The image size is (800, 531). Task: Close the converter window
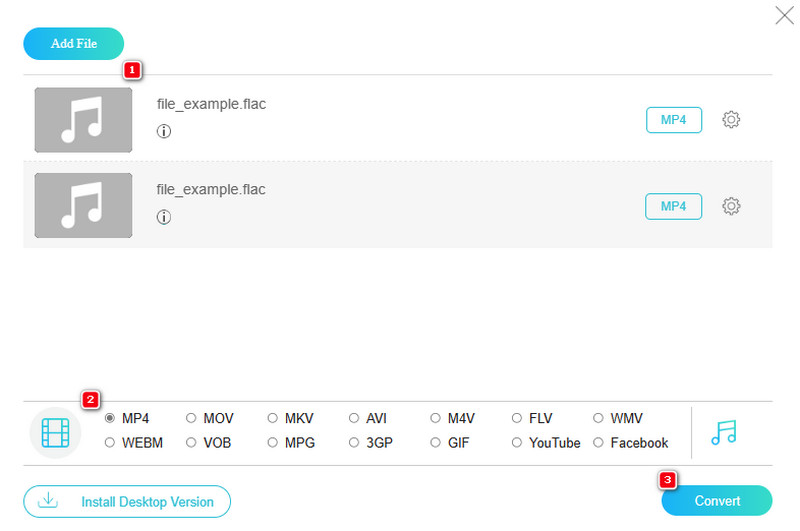(x=785, y=15)
